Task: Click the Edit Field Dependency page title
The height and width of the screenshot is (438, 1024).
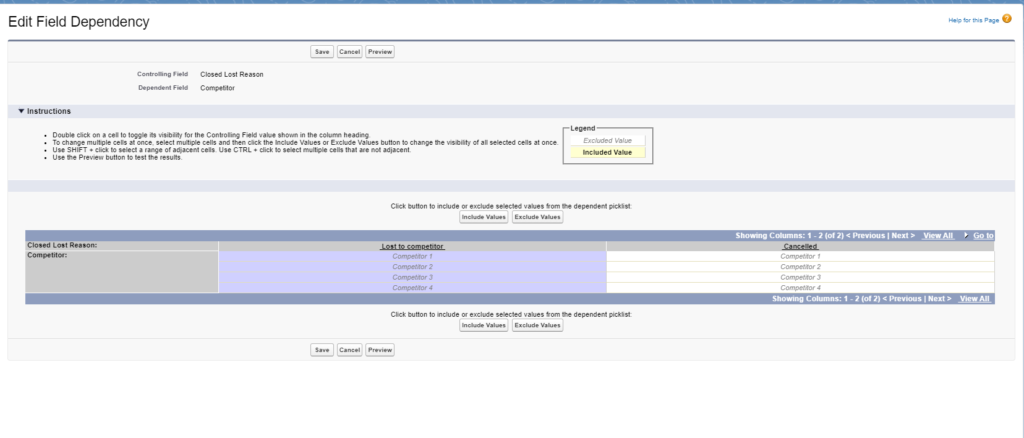Action: (78, 22)
